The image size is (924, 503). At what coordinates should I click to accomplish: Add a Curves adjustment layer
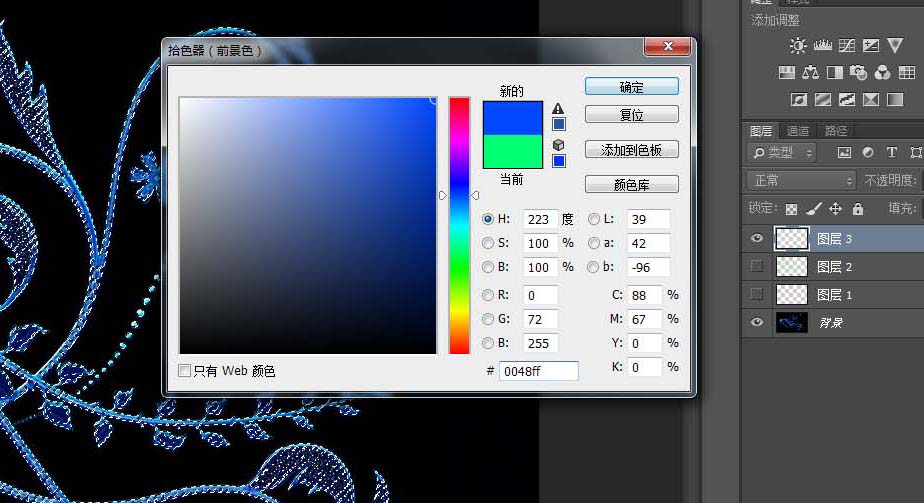pos(847,45)
